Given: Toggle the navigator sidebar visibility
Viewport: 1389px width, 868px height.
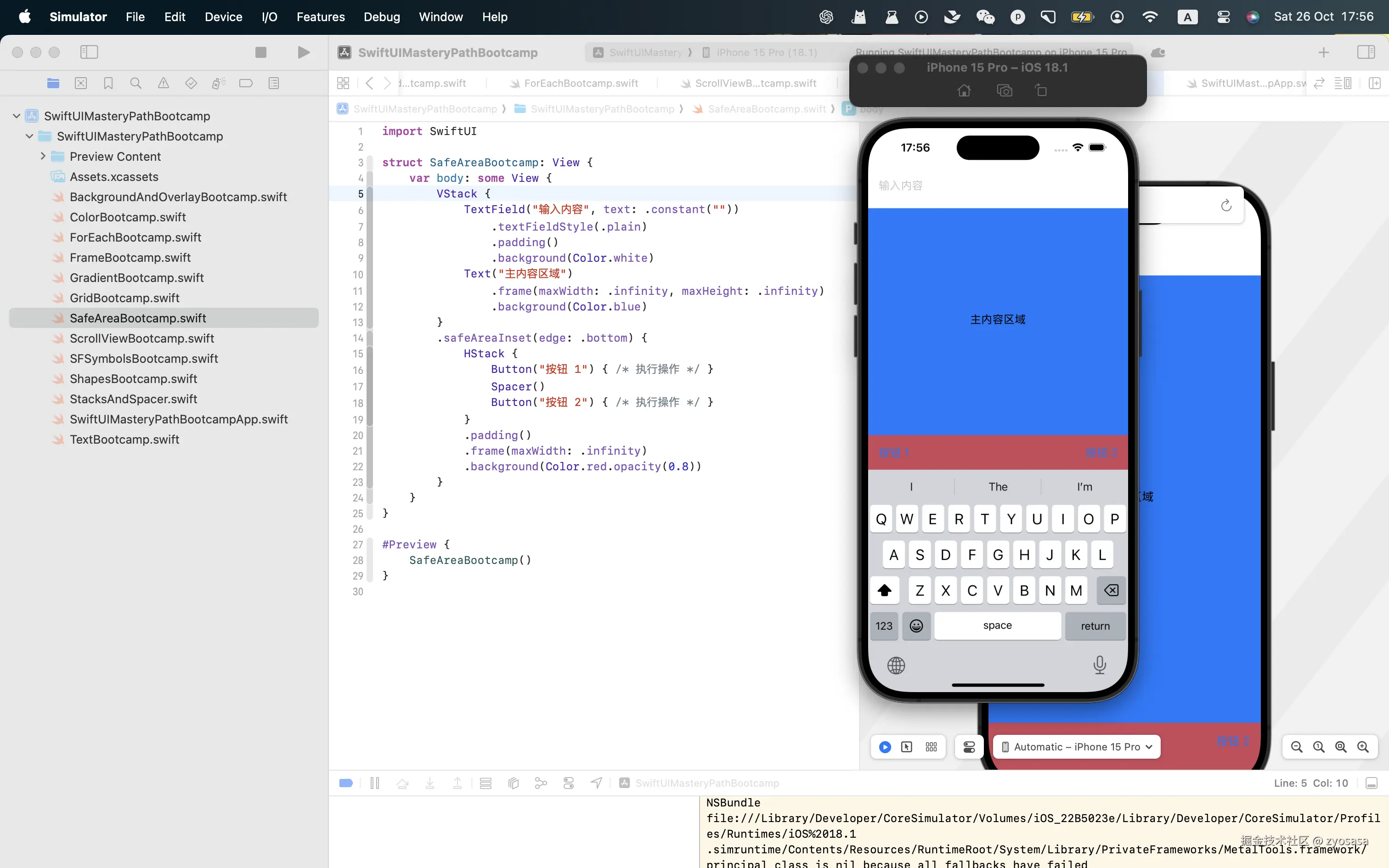Looking at the screenshot, I should (89, 52).
